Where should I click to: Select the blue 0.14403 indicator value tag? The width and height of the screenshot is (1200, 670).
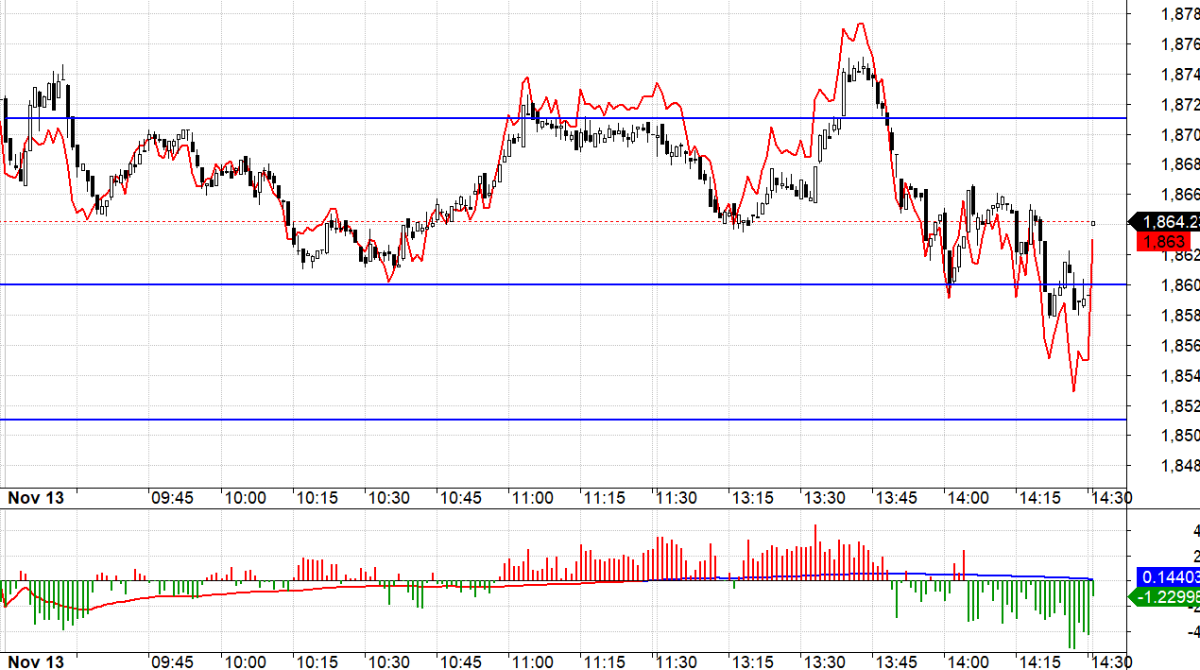coord(1167,578)
